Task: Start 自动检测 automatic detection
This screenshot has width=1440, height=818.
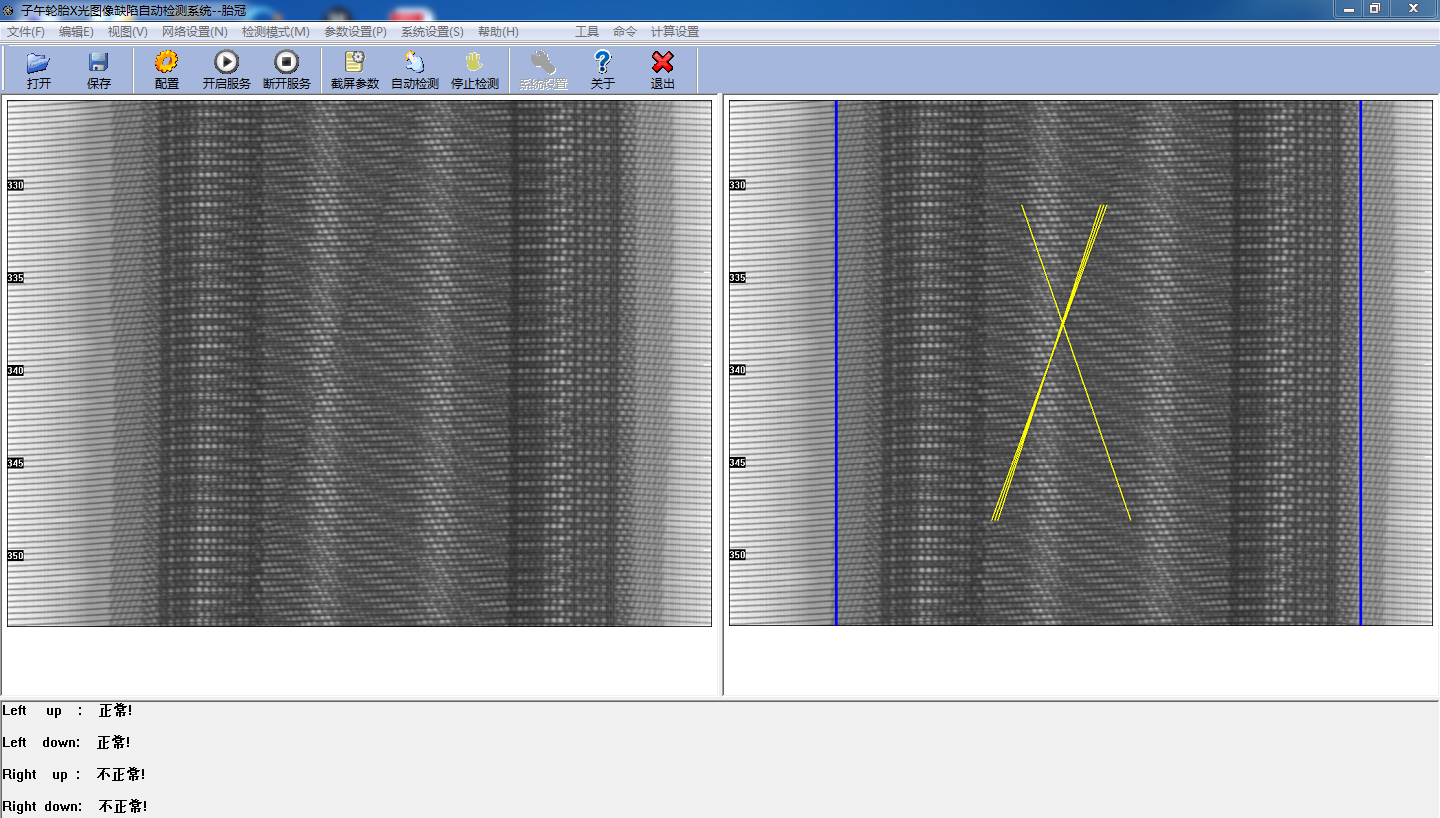Action: 415,64
